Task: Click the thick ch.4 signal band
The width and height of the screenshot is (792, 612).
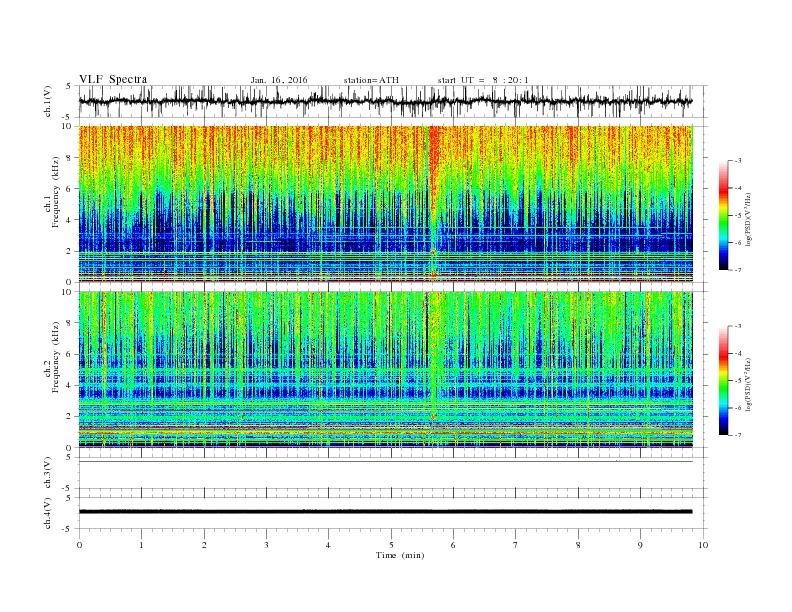Action: click(x=385, y=512)
